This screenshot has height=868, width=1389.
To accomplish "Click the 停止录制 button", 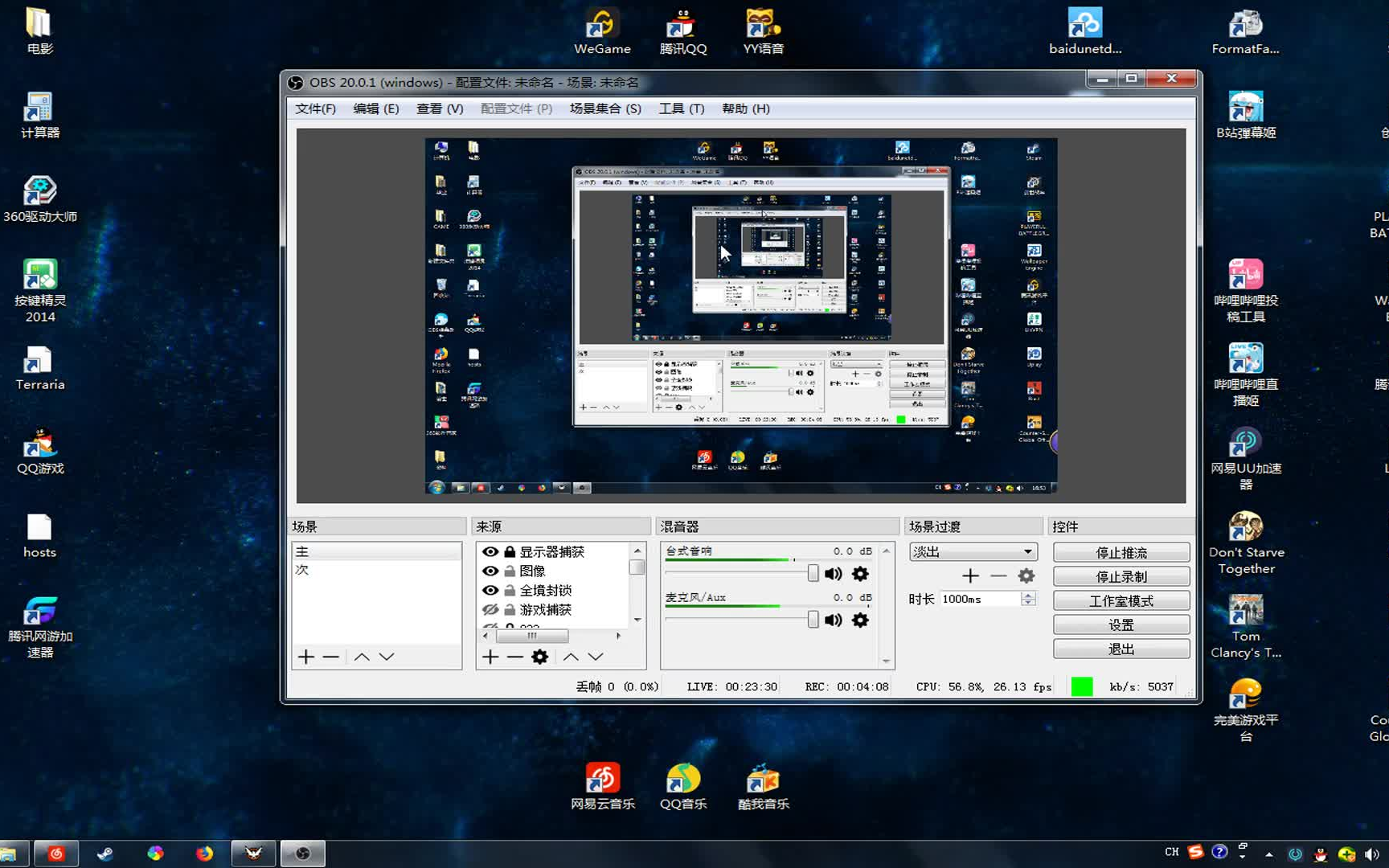I will tap(1121, 577).
